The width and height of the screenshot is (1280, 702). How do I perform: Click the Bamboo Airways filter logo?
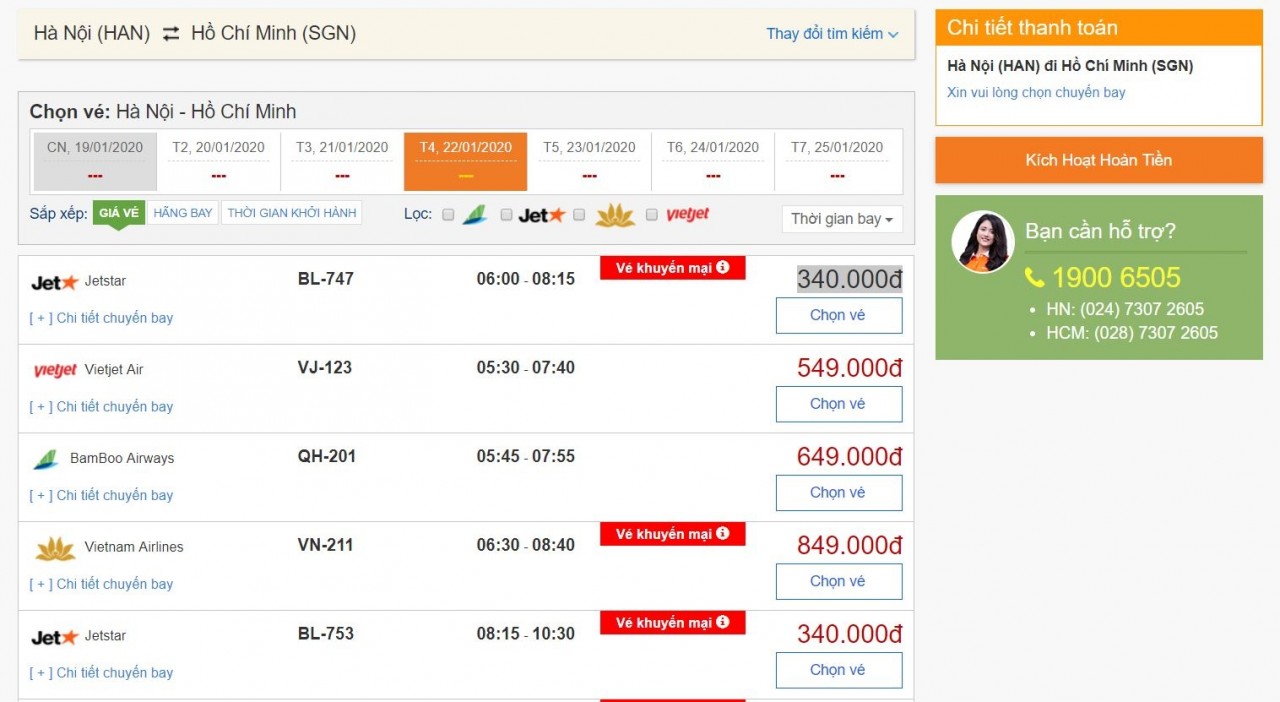[475, 214]
